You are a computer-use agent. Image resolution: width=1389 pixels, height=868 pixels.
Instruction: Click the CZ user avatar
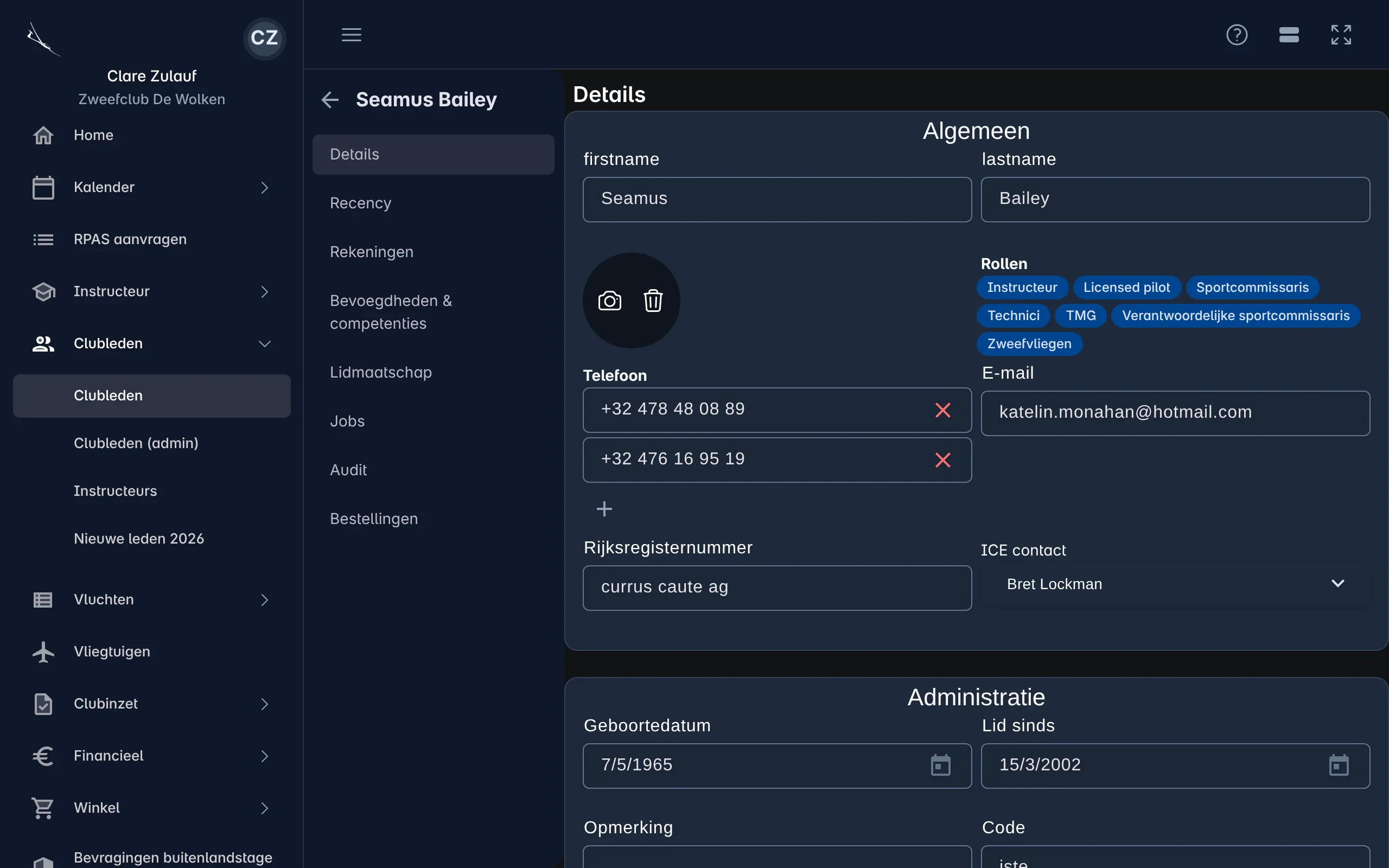[x=264, y=38]
